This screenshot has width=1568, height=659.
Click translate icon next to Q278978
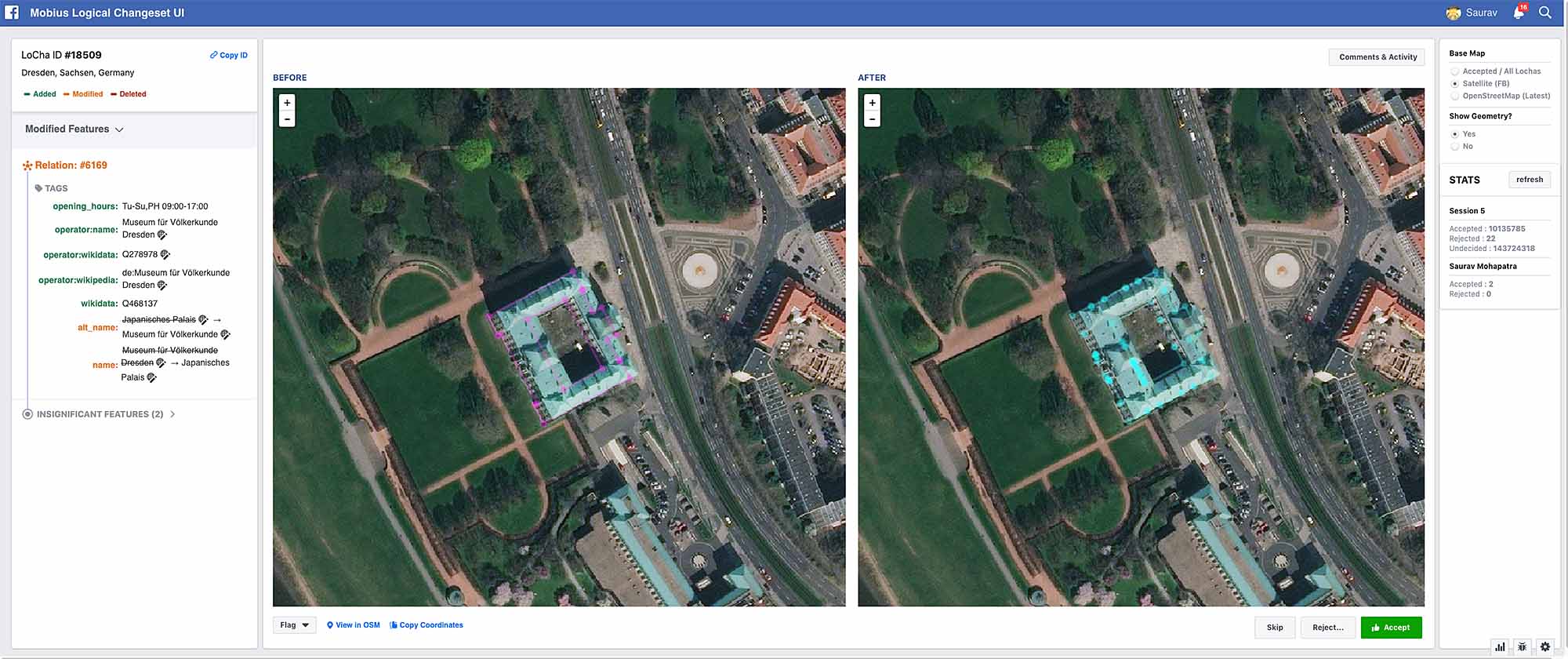[x=165, y=255]
